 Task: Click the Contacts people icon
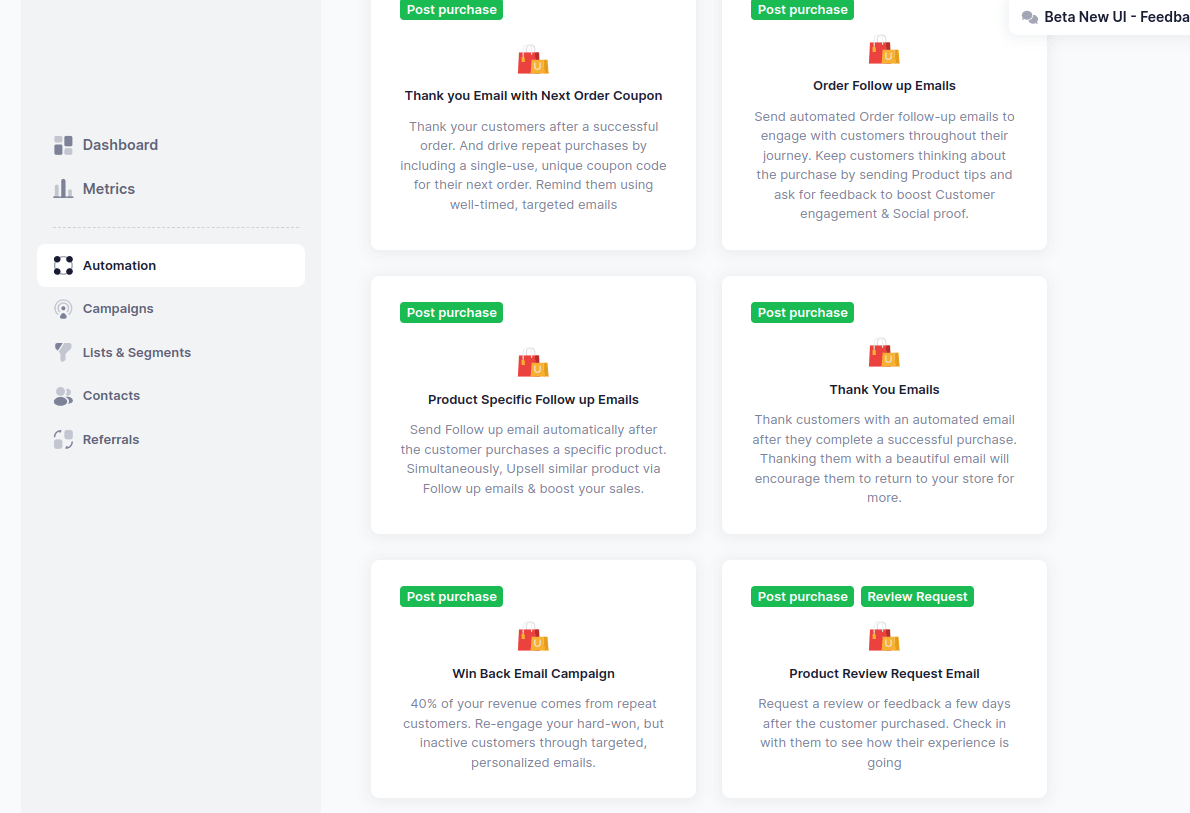click(62, 396)
